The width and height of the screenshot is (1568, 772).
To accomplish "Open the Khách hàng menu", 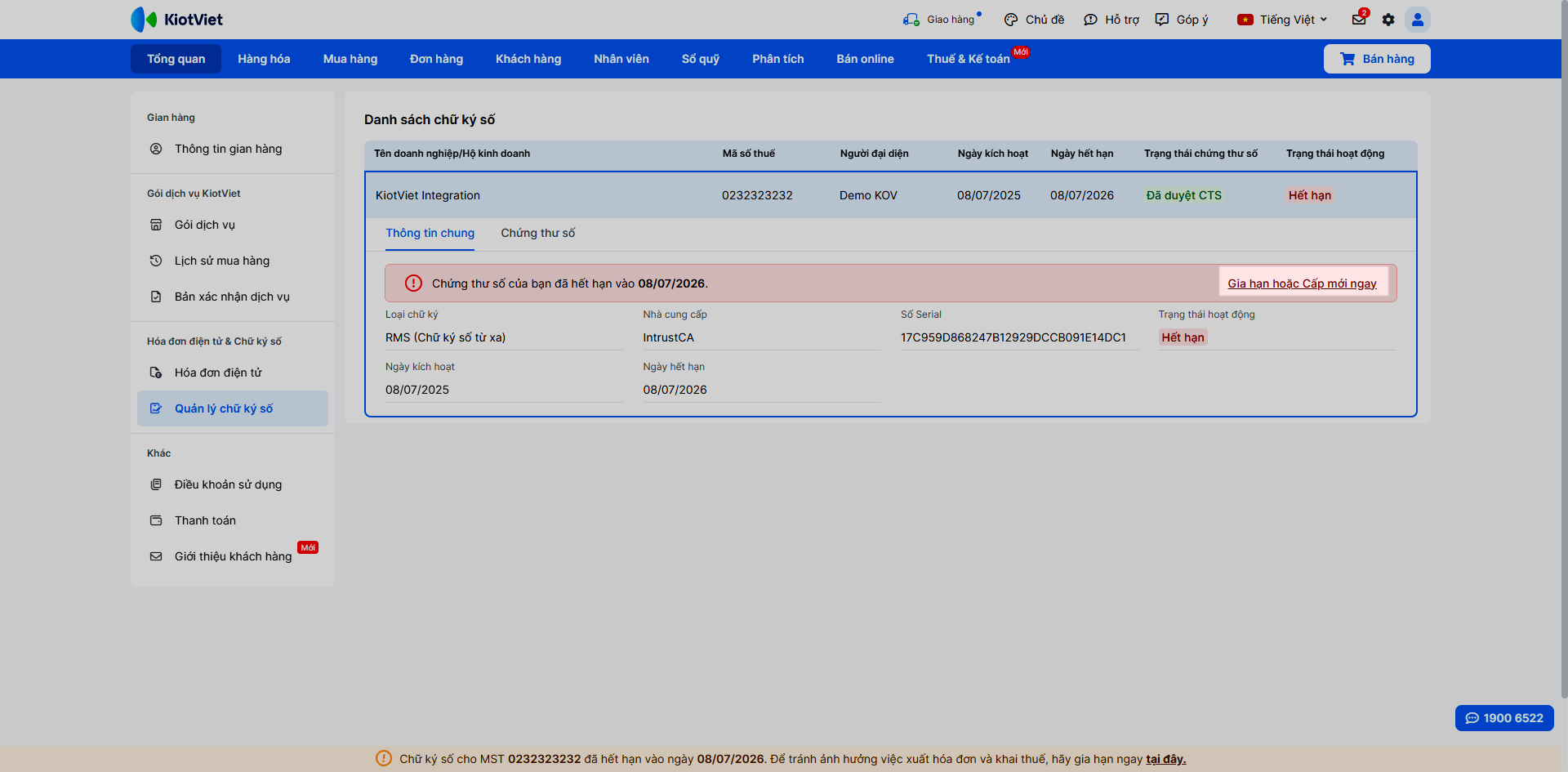I will click(x=528, y=59).
